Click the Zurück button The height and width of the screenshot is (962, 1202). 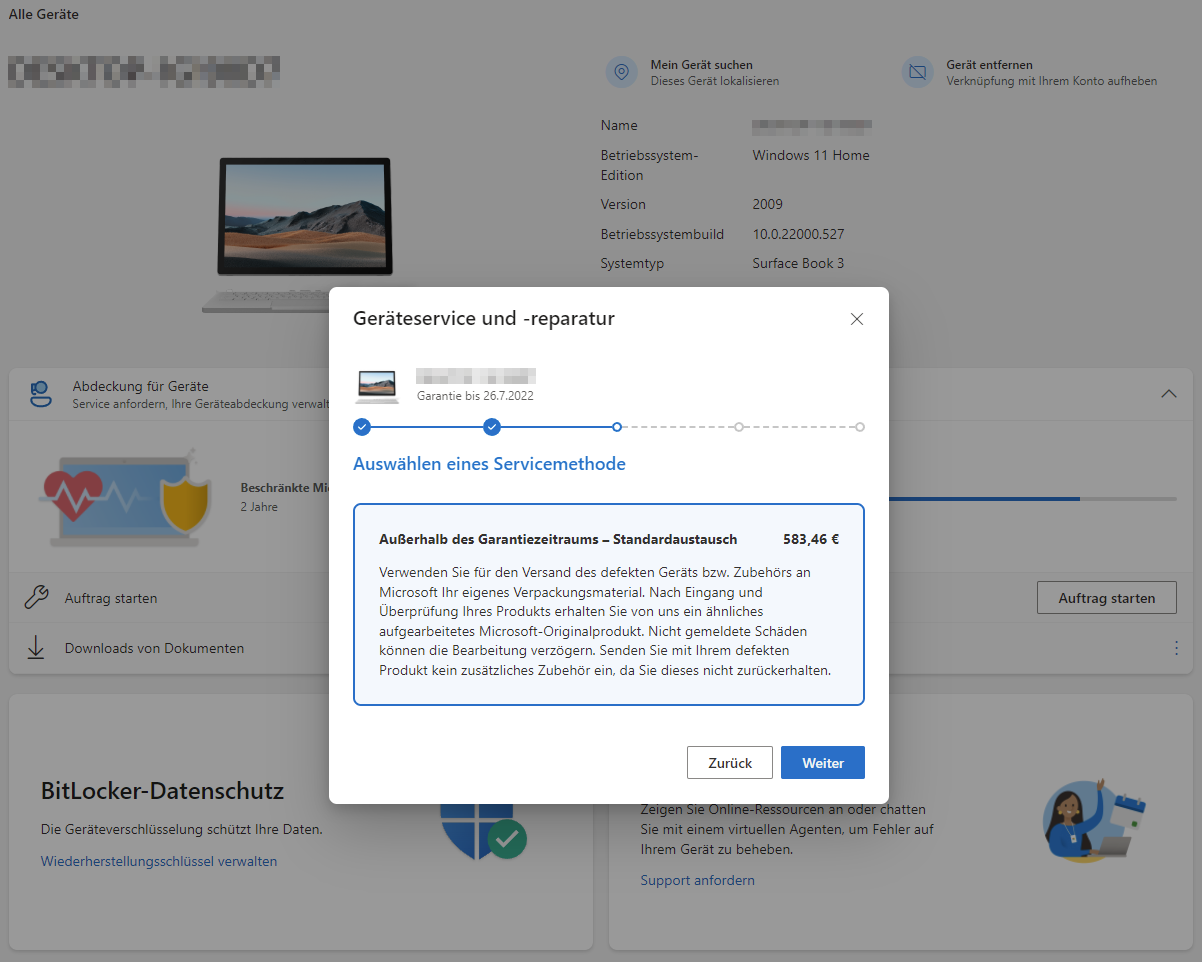(x=730, y=762)
